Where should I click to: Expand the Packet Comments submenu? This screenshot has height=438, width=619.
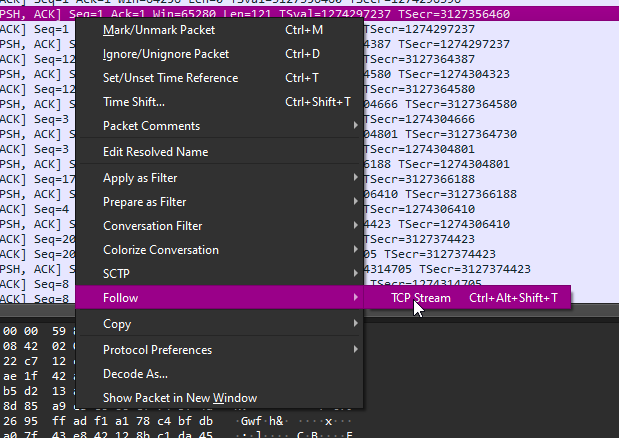[x=219, y=126]
